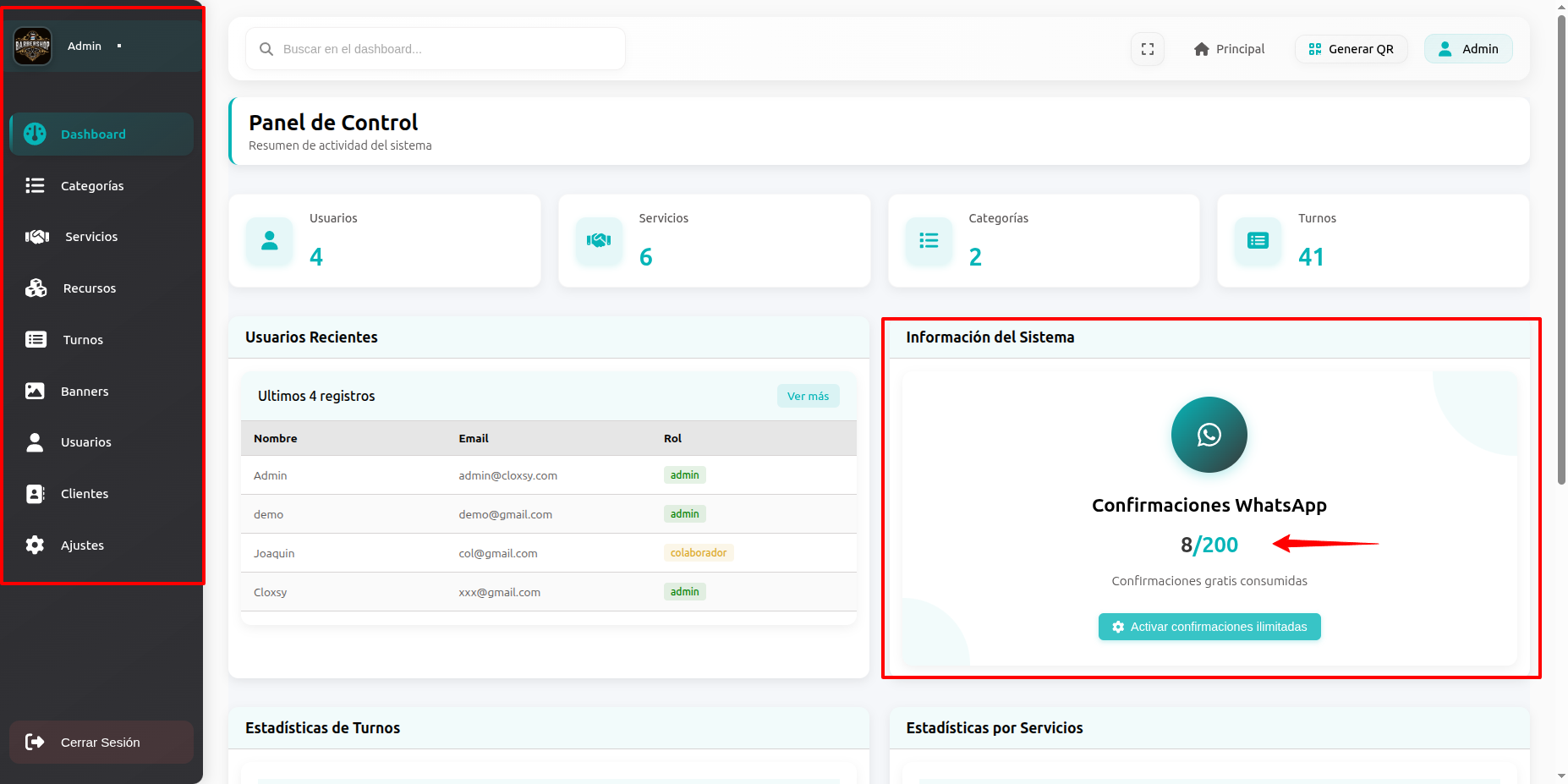Click the WhatsApp circular icon
The width and height of the screenshot is (1568, 784).
[1209, 435]
